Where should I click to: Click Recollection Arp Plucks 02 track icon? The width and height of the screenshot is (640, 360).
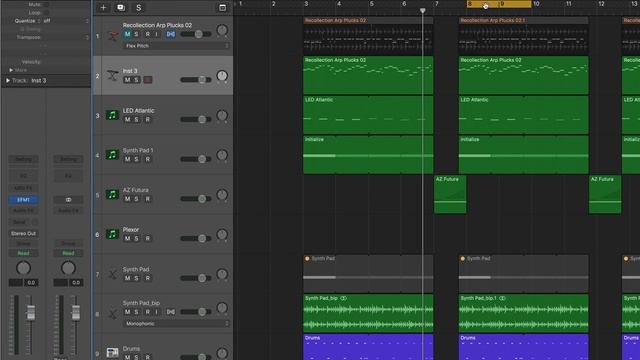113,36
